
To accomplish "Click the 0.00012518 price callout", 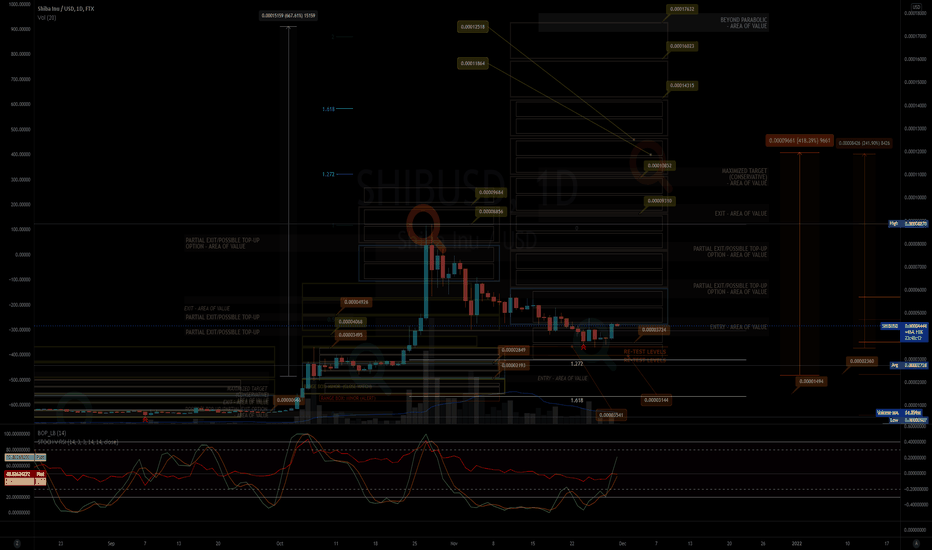I will pos(473,27).
